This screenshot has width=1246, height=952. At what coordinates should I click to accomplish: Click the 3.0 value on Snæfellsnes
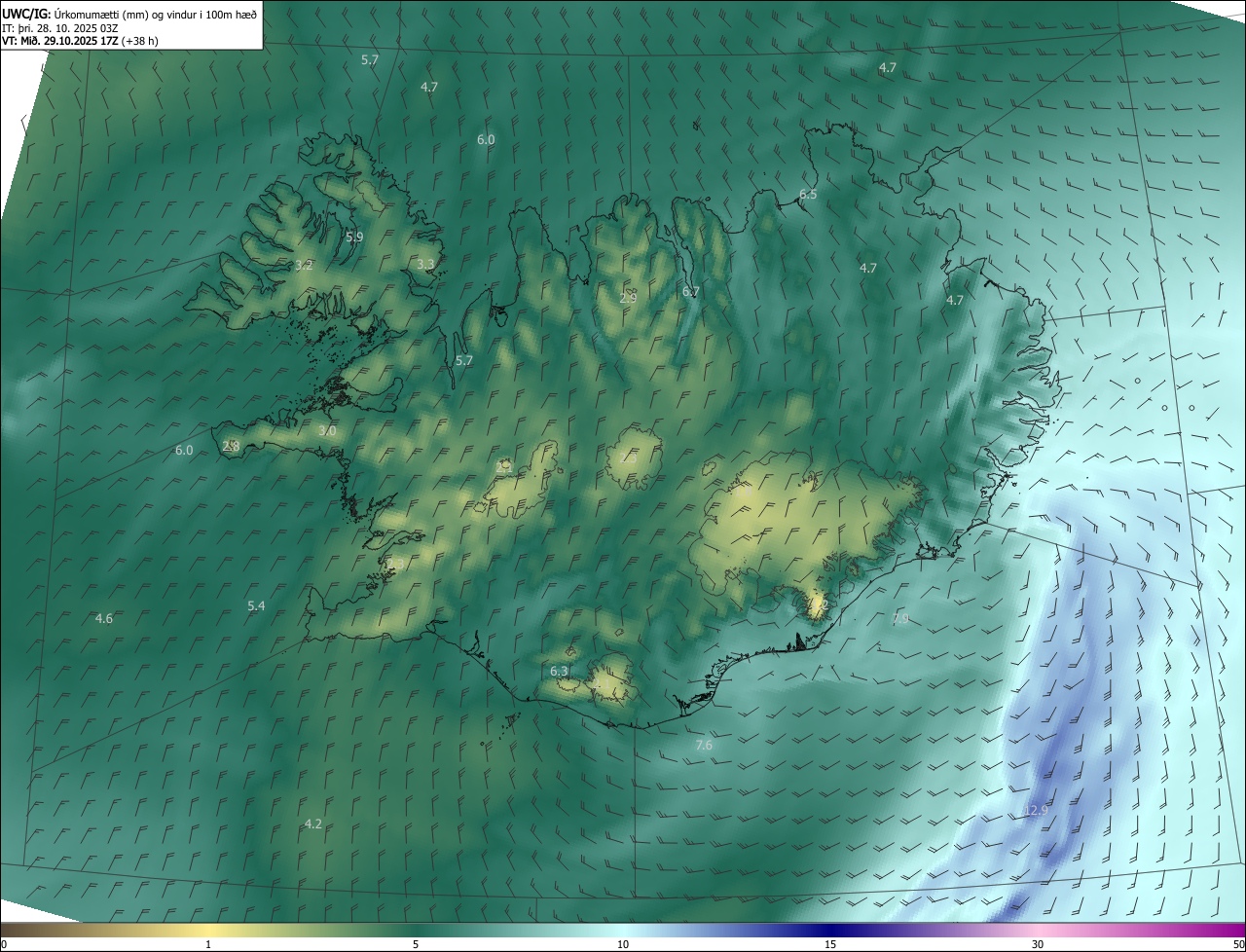(327, 430)
